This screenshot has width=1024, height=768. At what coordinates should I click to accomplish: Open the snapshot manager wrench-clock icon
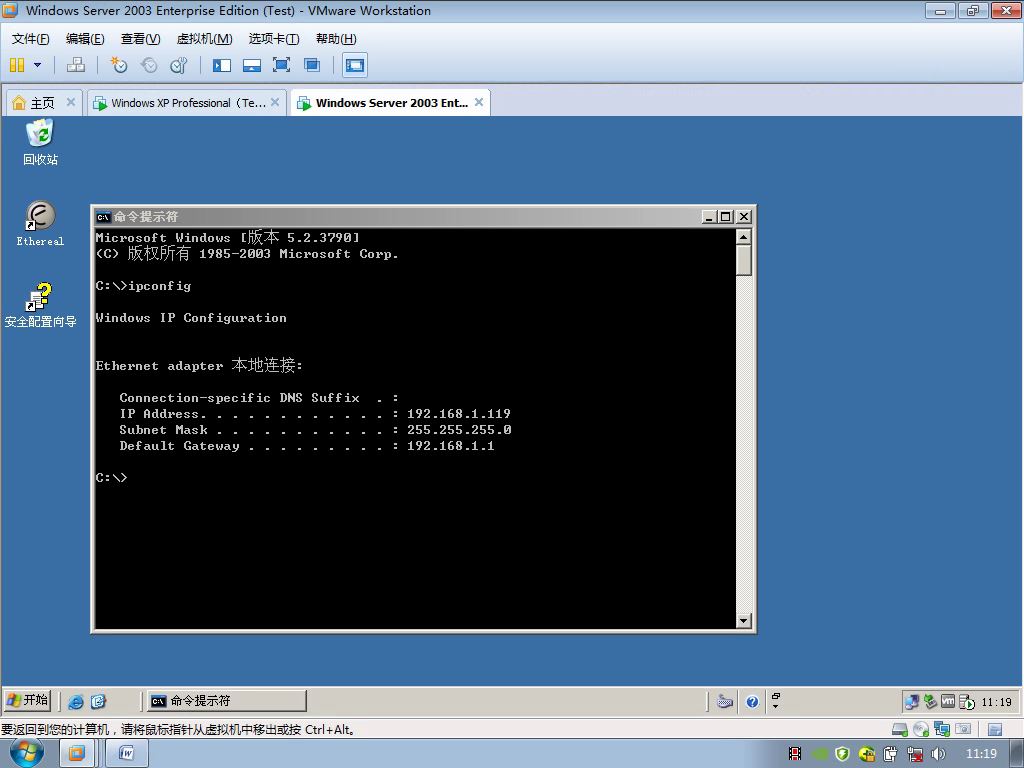178,65
